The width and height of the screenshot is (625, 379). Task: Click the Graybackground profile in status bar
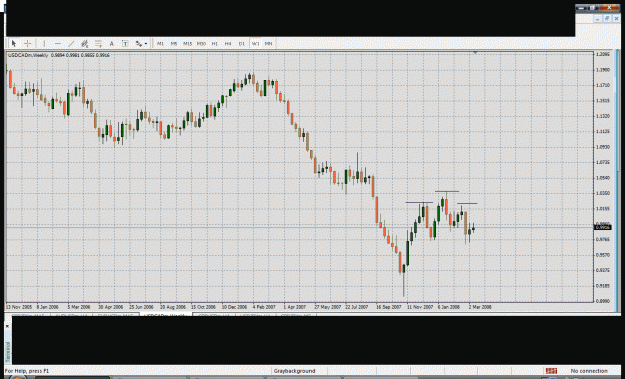[x=294, y=371]
